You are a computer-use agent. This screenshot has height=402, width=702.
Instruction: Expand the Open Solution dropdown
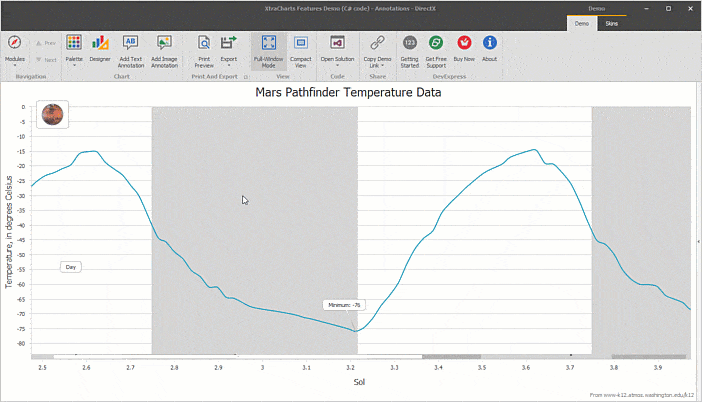337,62
